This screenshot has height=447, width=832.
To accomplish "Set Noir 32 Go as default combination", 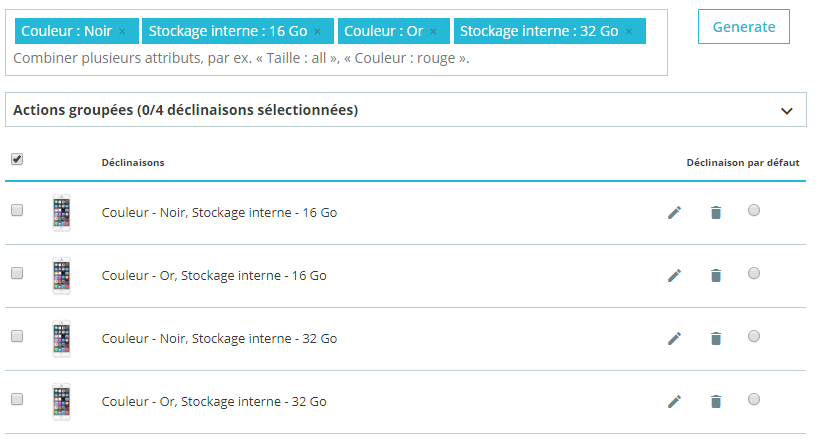I will point(753,336).
